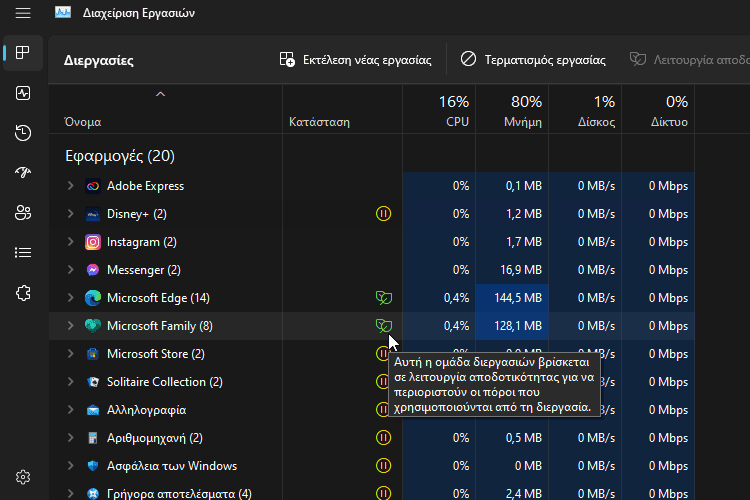The image size is (750, 500).
Task: Click the Messenger app icon
Action: point(93,270)
